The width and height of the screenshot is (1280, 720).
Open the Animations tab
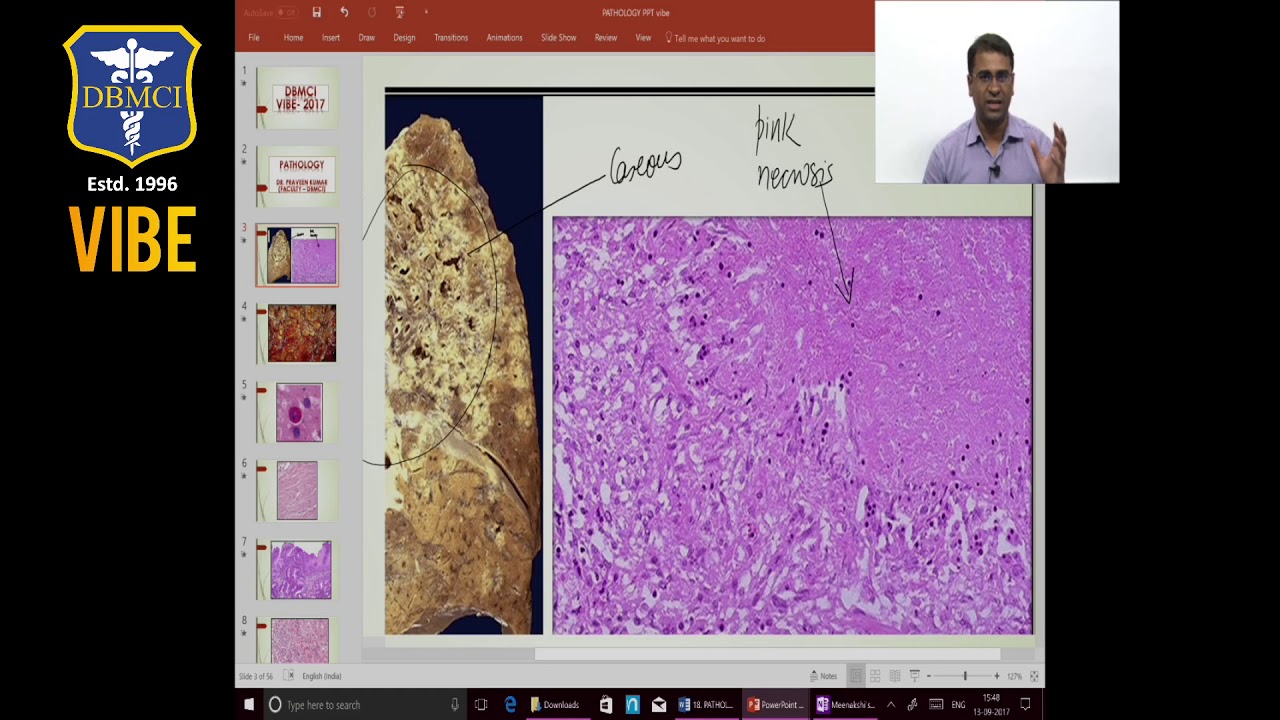[504, 38]
